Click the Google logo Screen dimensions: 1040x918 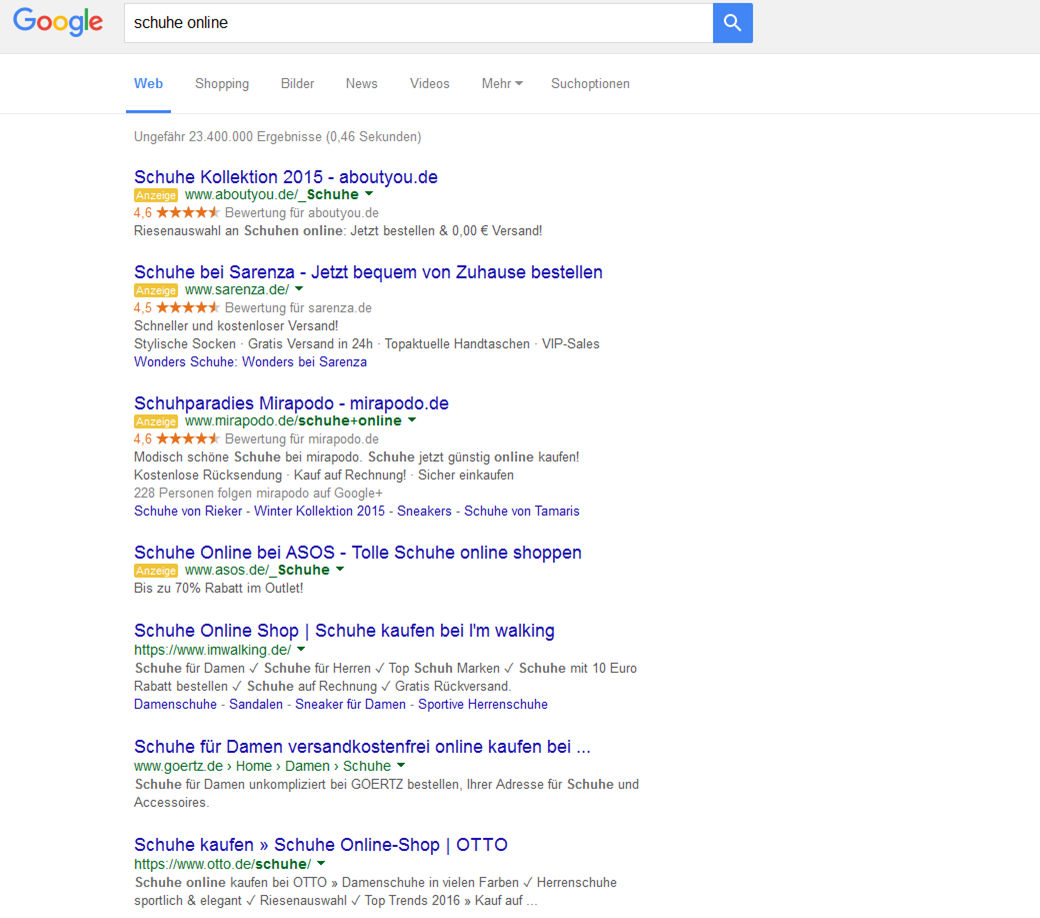[57, 22]
